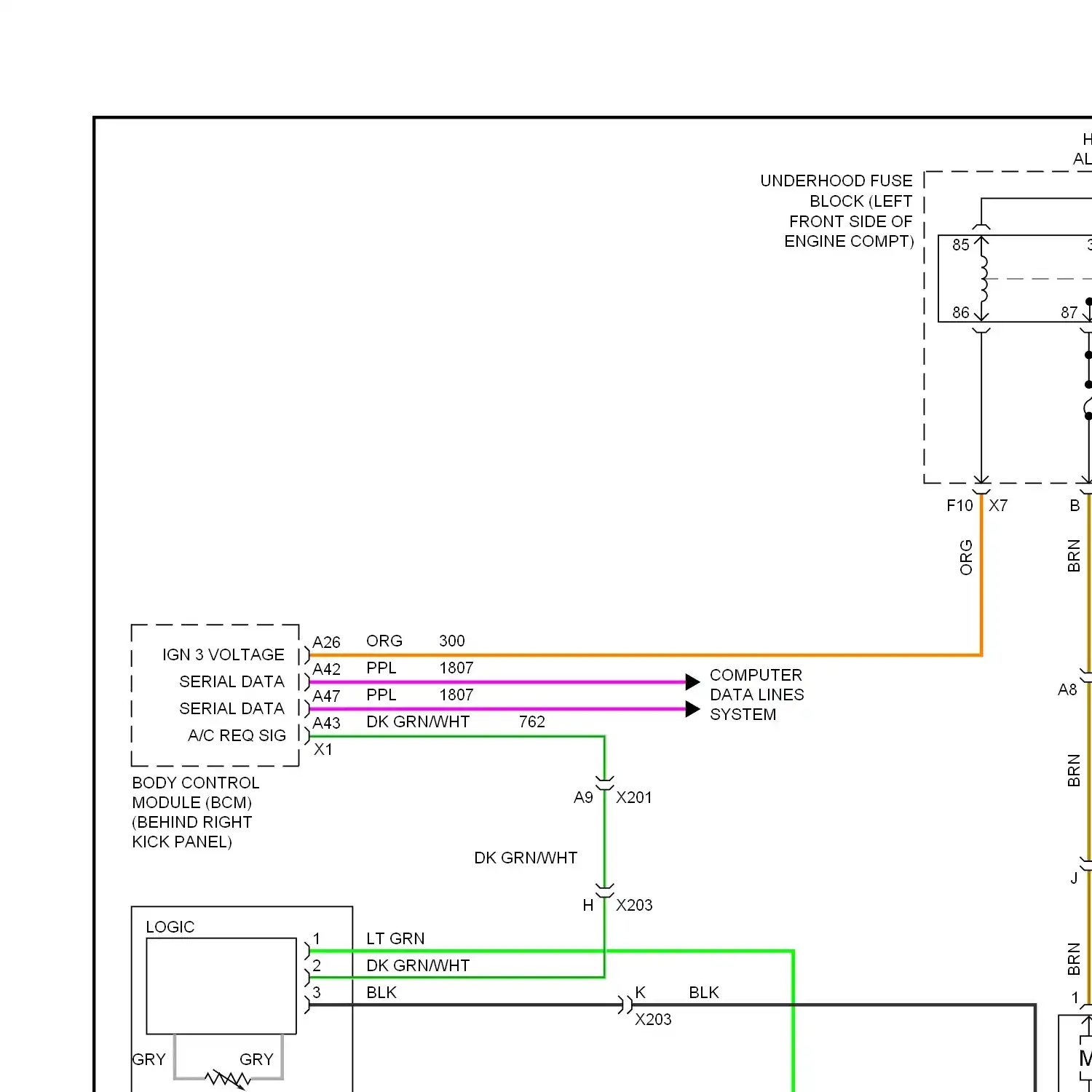Viewport: 1092px width, 1092px height.
Task: Click the standalone DK GRN/WHT wire label
Action: pyautogui.click(x=526, y=858)
